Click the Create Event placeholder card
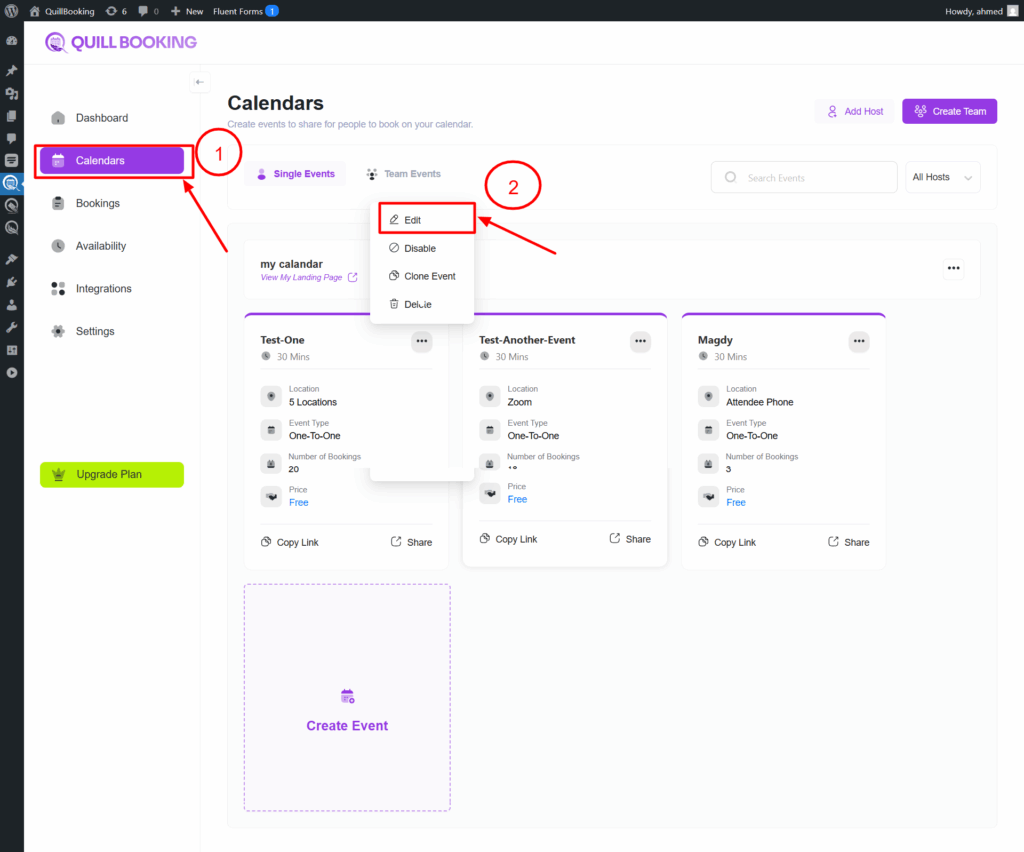 [x=347, y=697]
